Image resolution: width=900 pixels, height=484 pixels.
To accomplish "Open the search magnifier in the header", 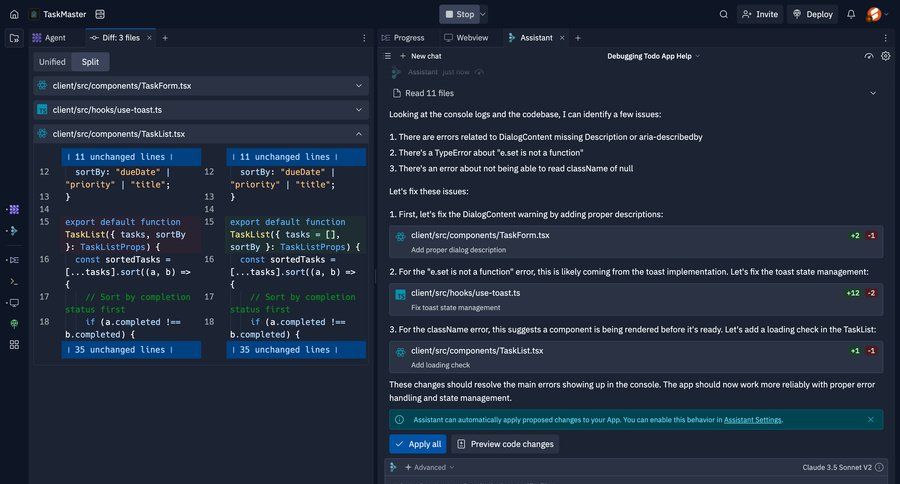I will point(724,14).
